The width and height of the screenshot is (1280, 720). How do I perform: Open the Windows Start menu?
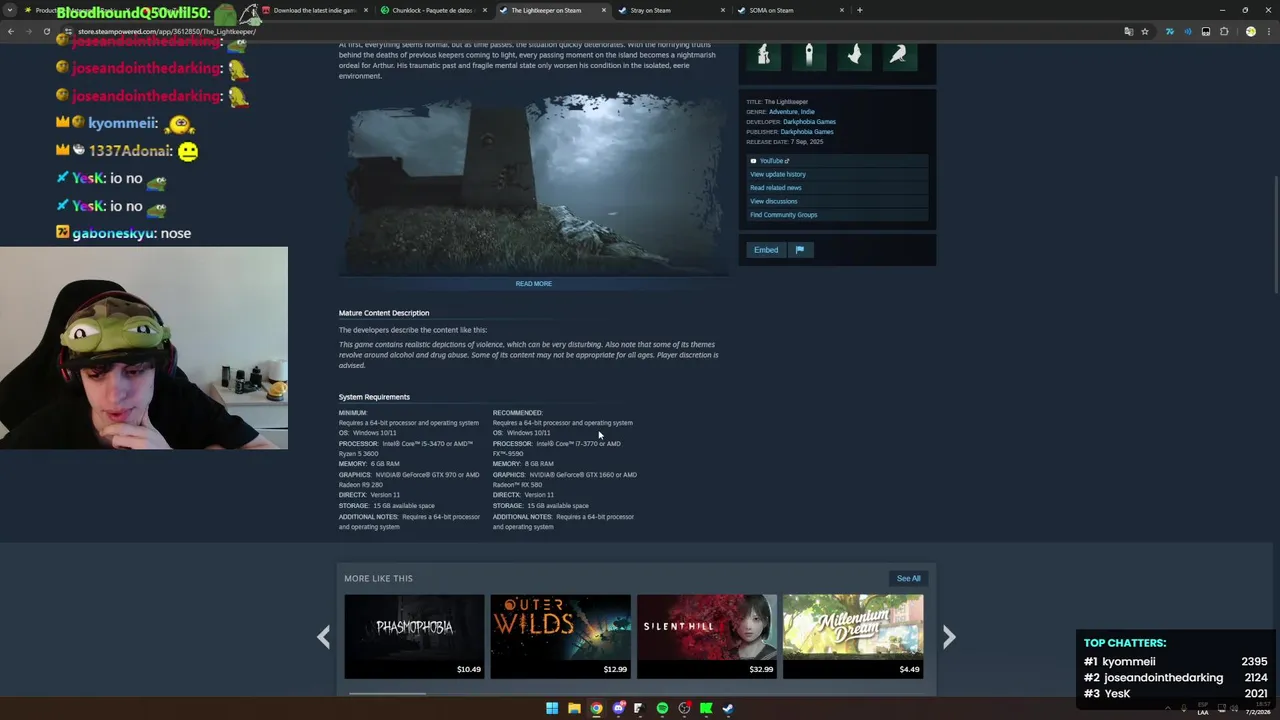tap(552, 708)
